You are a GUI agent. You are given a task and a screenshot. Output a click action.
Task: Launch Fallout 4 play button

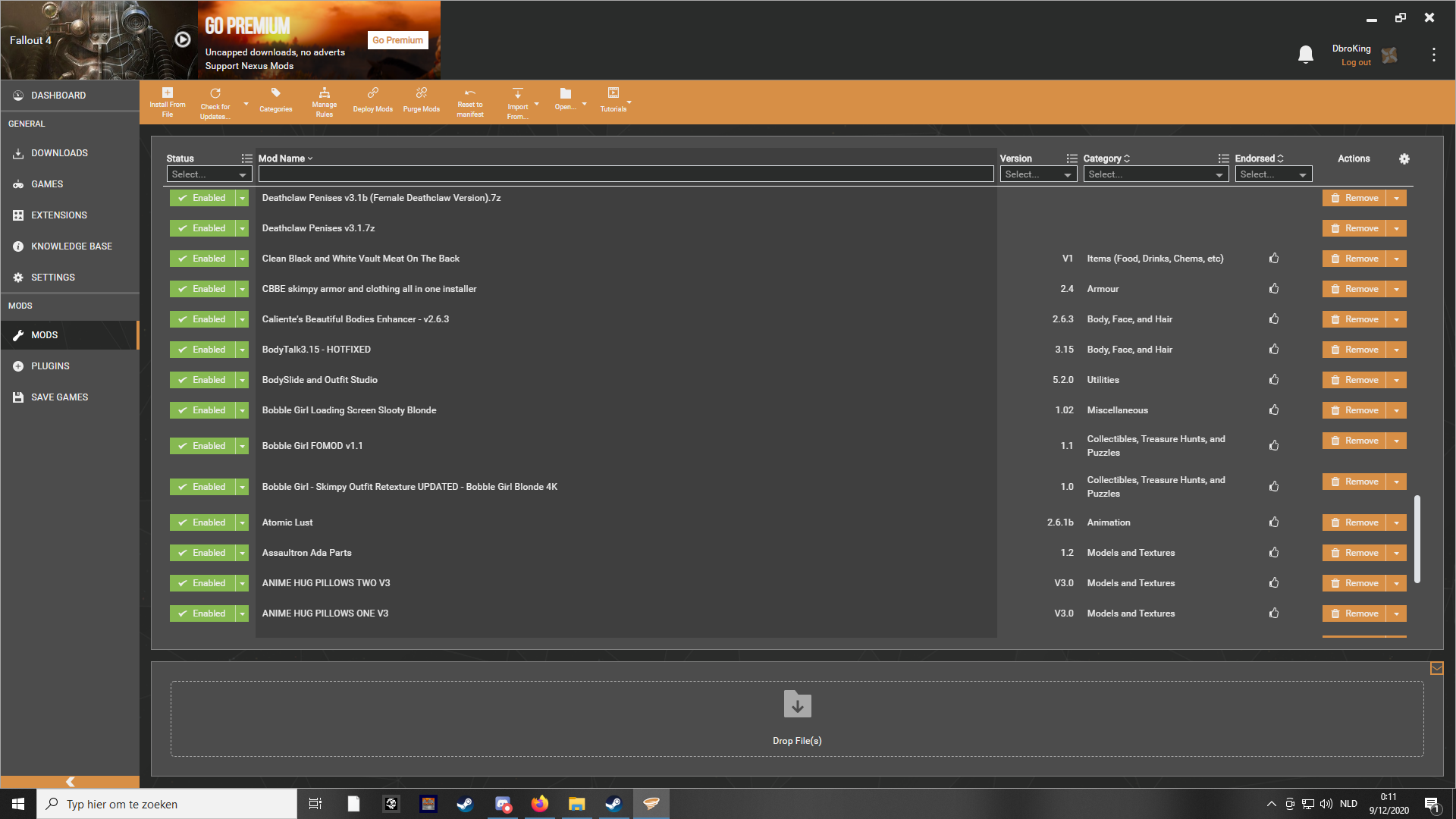click(183, 39)
